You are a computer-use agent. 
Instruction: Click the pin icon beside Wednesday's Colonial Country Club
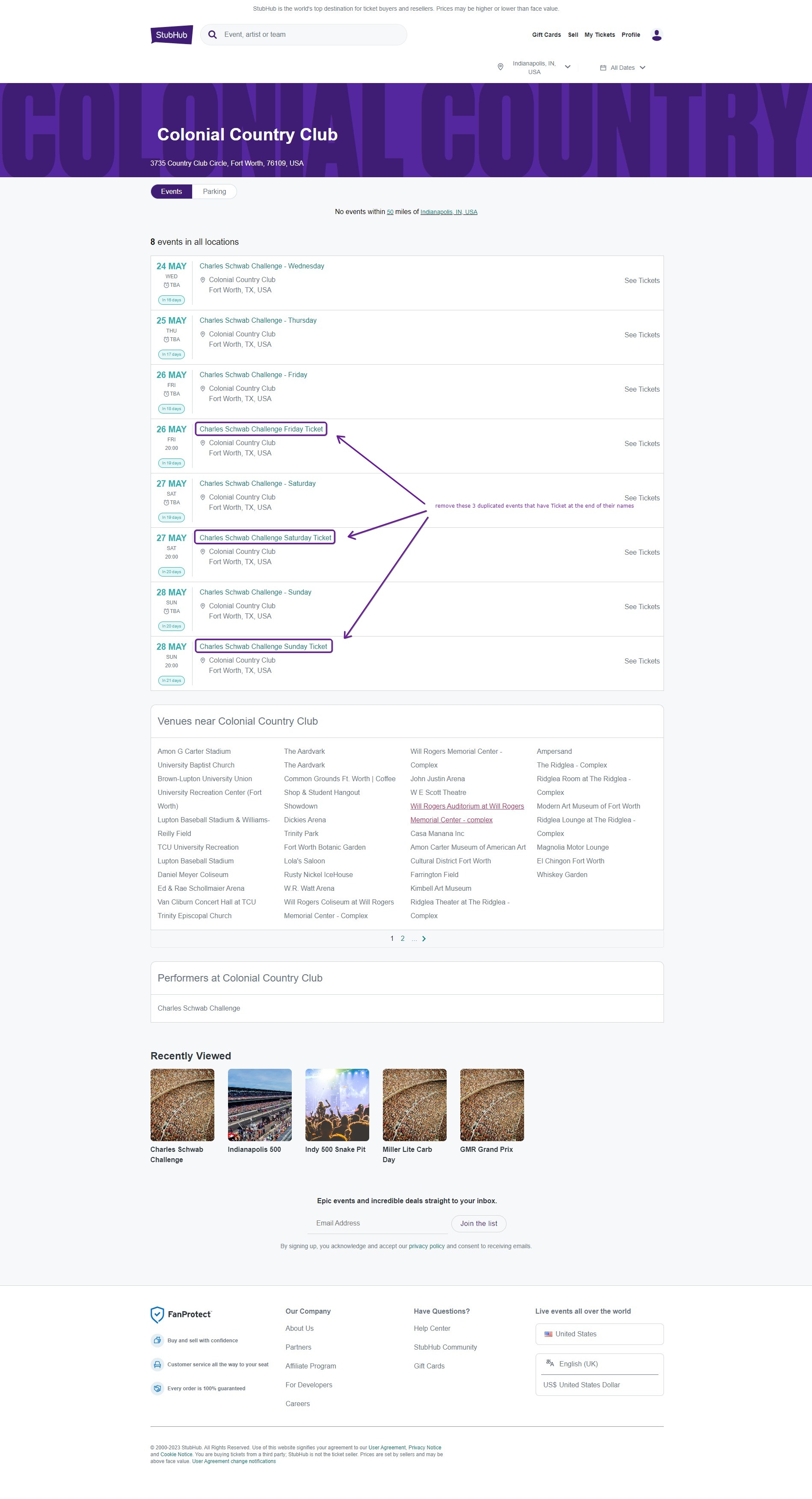click(202, 280)
